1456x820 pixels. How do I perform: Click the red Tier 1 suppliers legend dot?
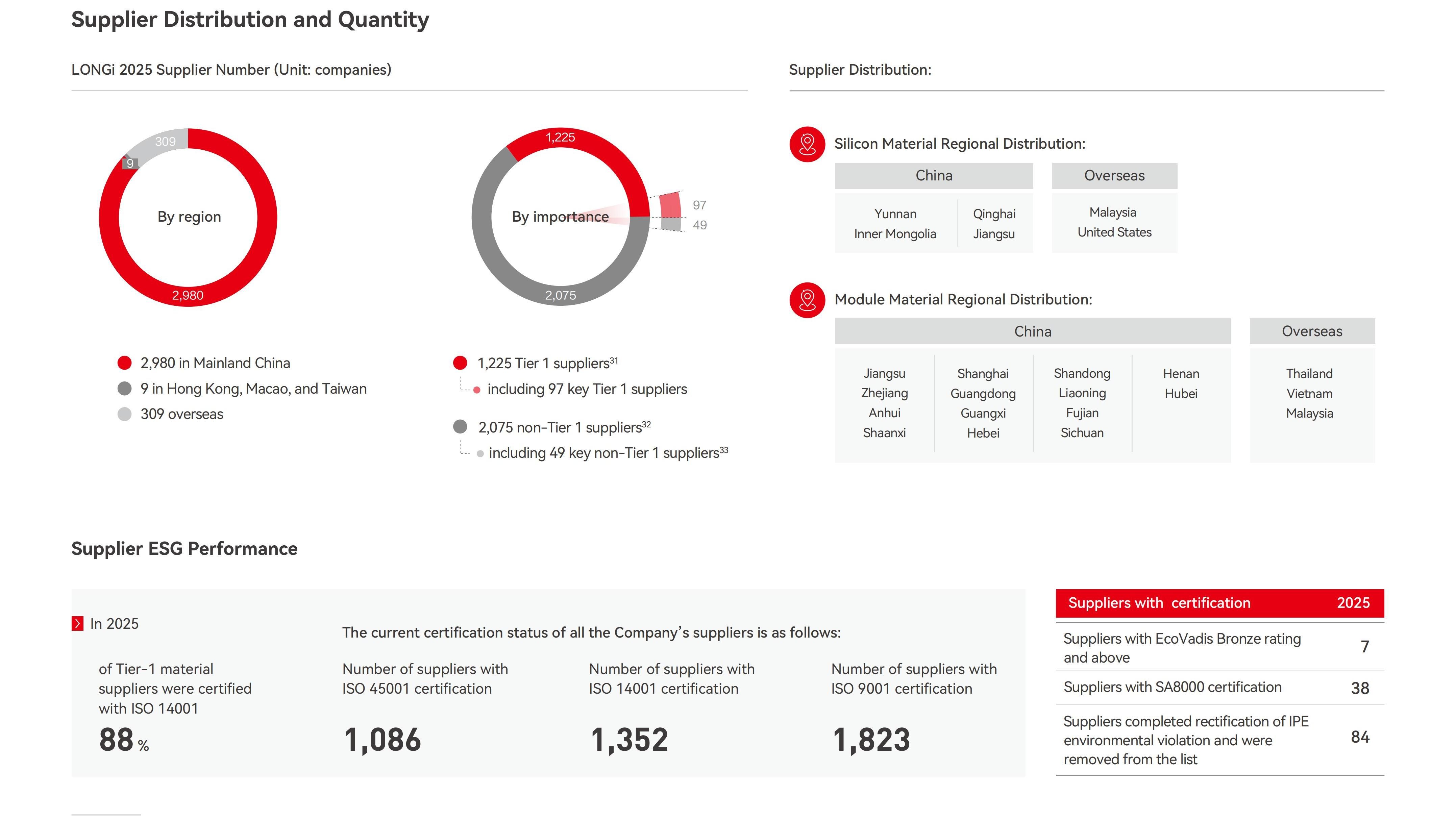click(x=460, y=363)
